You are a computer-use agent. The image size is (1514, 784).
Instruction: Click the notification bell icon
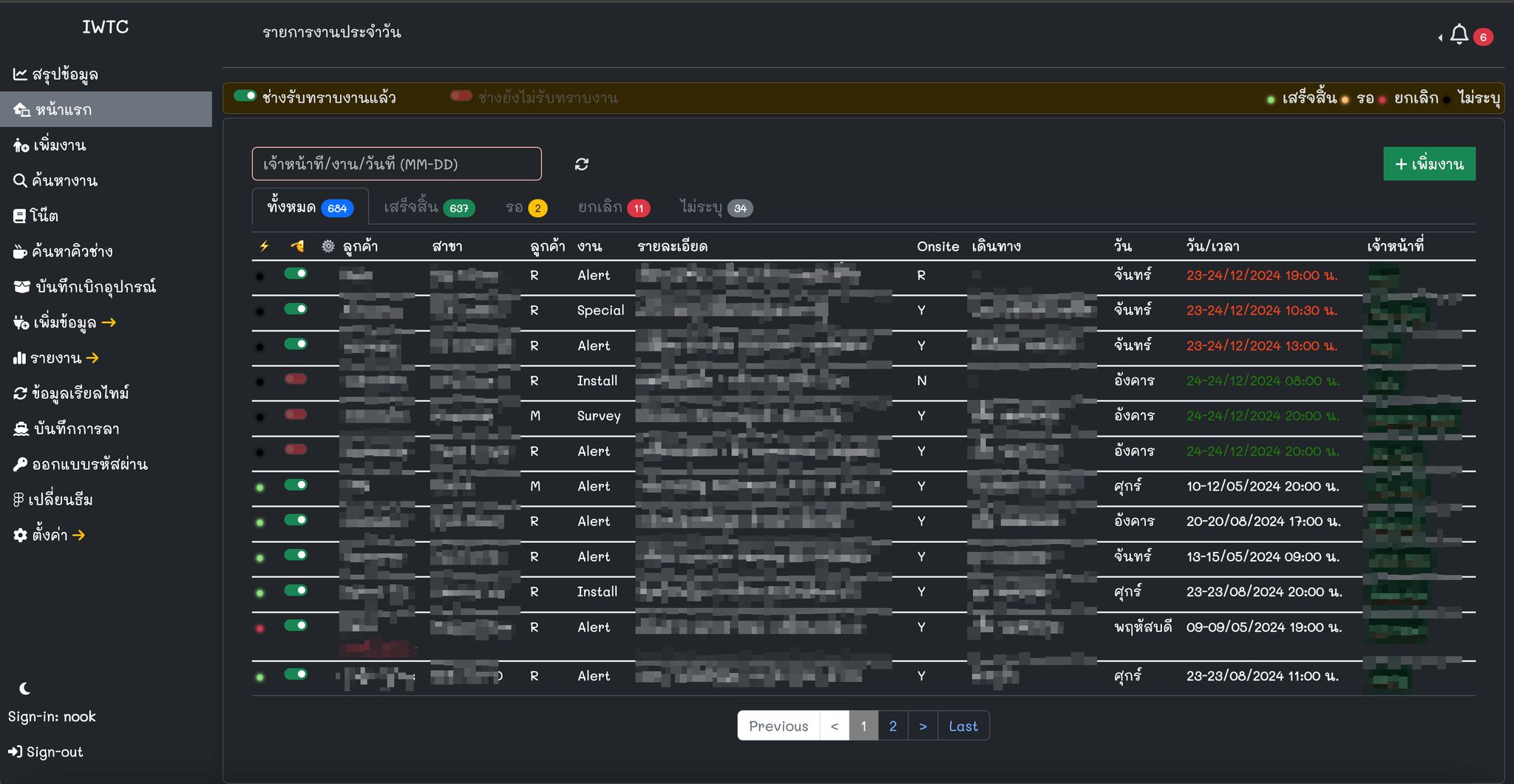click(x=1459, y=35)
